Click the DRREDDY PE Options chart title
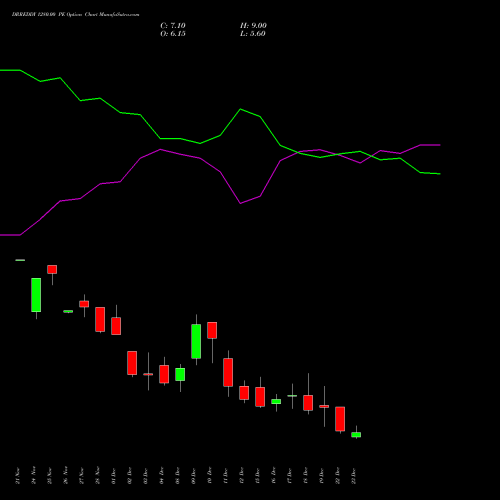The height and width of the screenshot is (500, 500). pos(75,14)
